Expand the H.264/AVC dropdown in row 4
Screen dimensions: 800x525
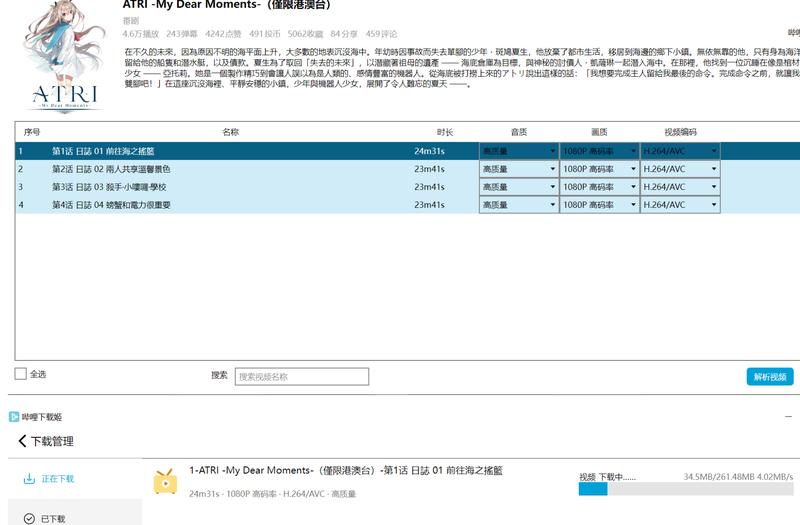tap(680, 205)
